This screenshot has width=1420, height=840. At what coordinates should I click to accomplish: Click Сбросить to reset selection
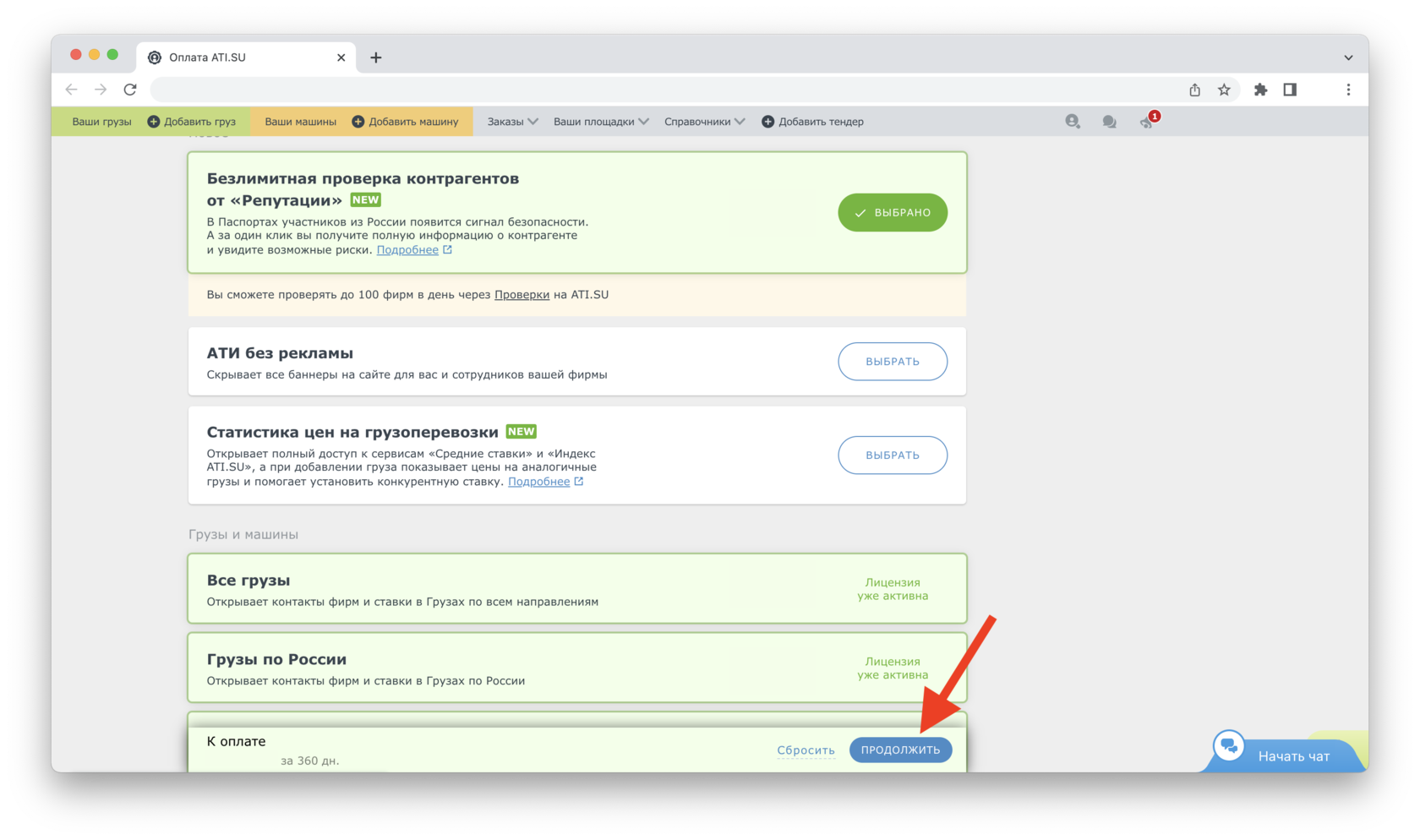tap(806, 750)
